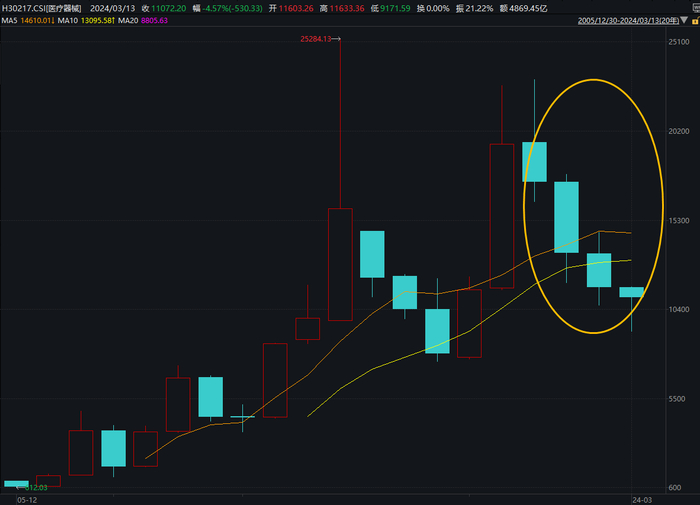Select the MA10 13095.58 indicator label
The height and width of the screenshot is (505, 700).
(x=86, y=21)
